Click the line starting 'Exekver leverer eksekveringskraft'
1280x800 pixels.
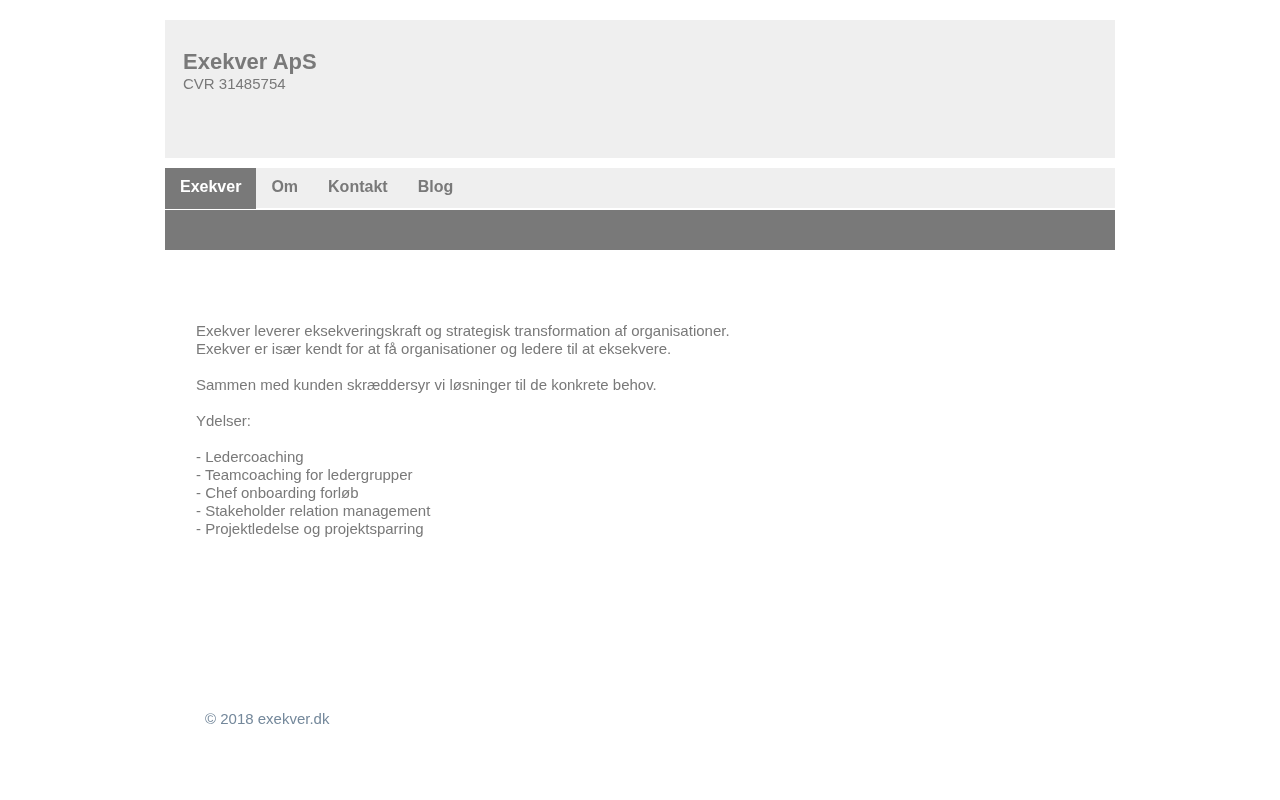click(462, 331)
